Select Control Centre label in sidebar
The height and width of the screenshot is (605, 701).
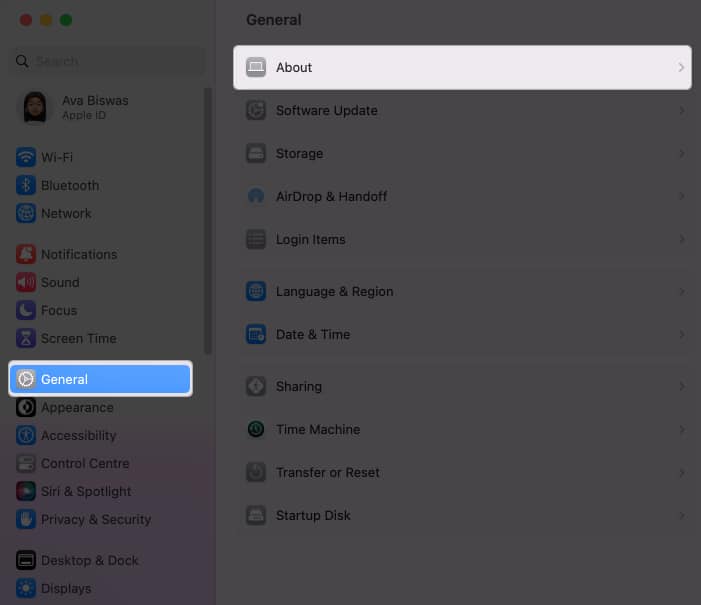pyautogui.click(x=85, y=464)
